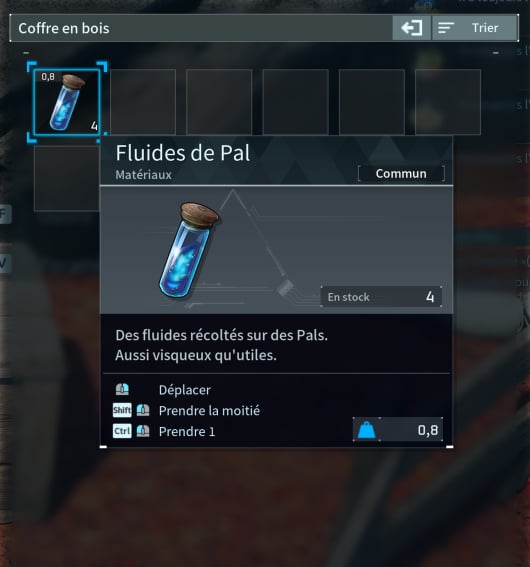This screenshot has height=567, width=530.
Task: Click the Prendre 1 label
Action: 187,431
